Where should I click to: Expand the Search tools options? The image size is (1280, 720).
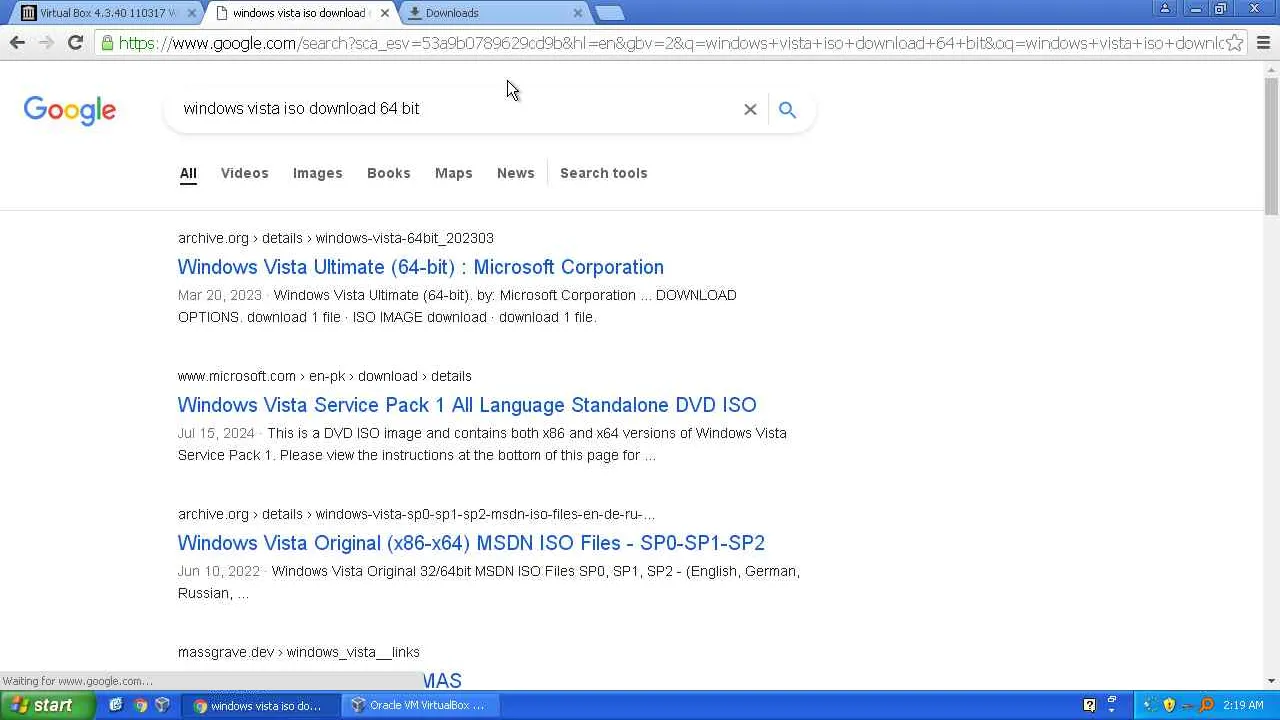click(x=604, y=173)
